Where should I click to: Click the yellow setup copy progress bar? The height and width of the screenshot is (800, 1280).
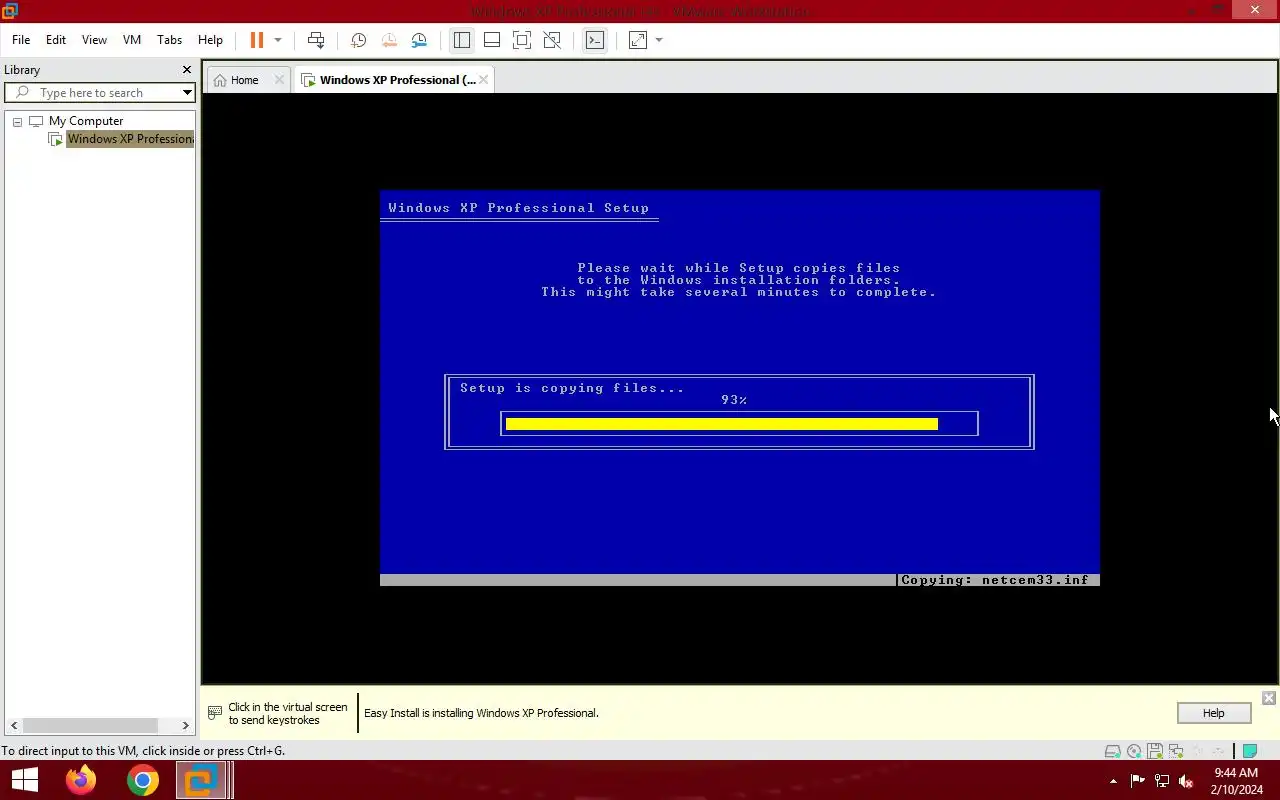coord(722,424)
